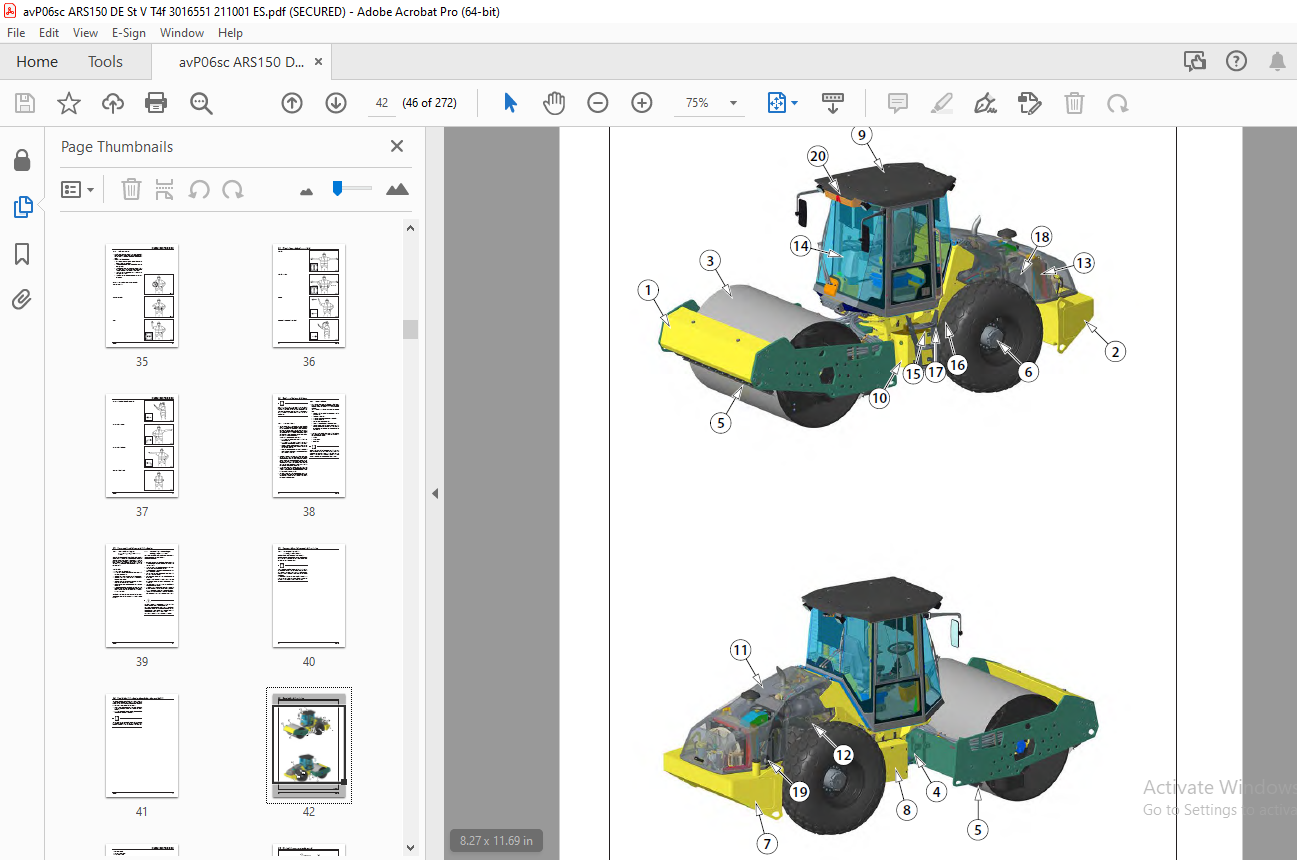Collapse the navigation pane arrow
Viewport: 1297px width, 860px height.
pos(435,493)
